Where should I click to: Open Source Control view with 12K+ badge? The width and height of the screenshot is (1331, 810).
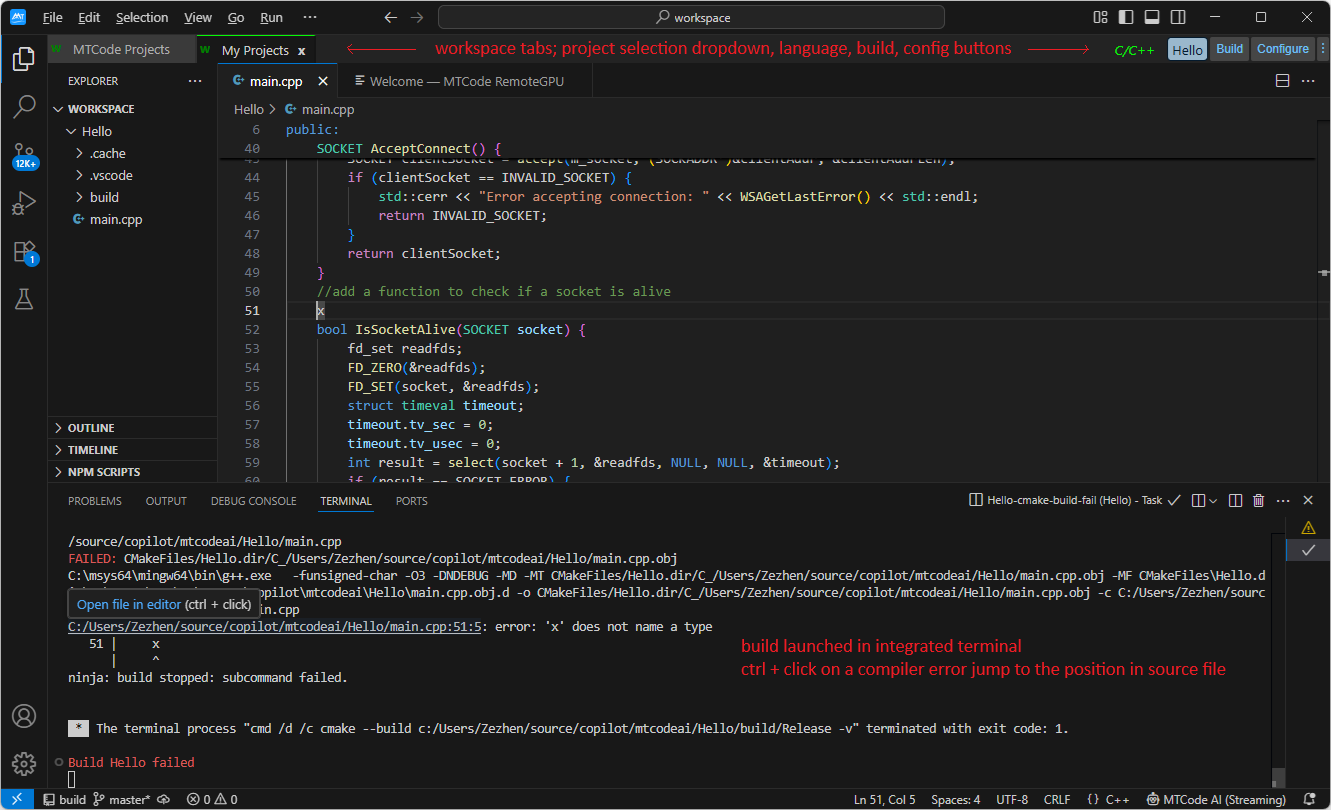[x=24, y=155]
